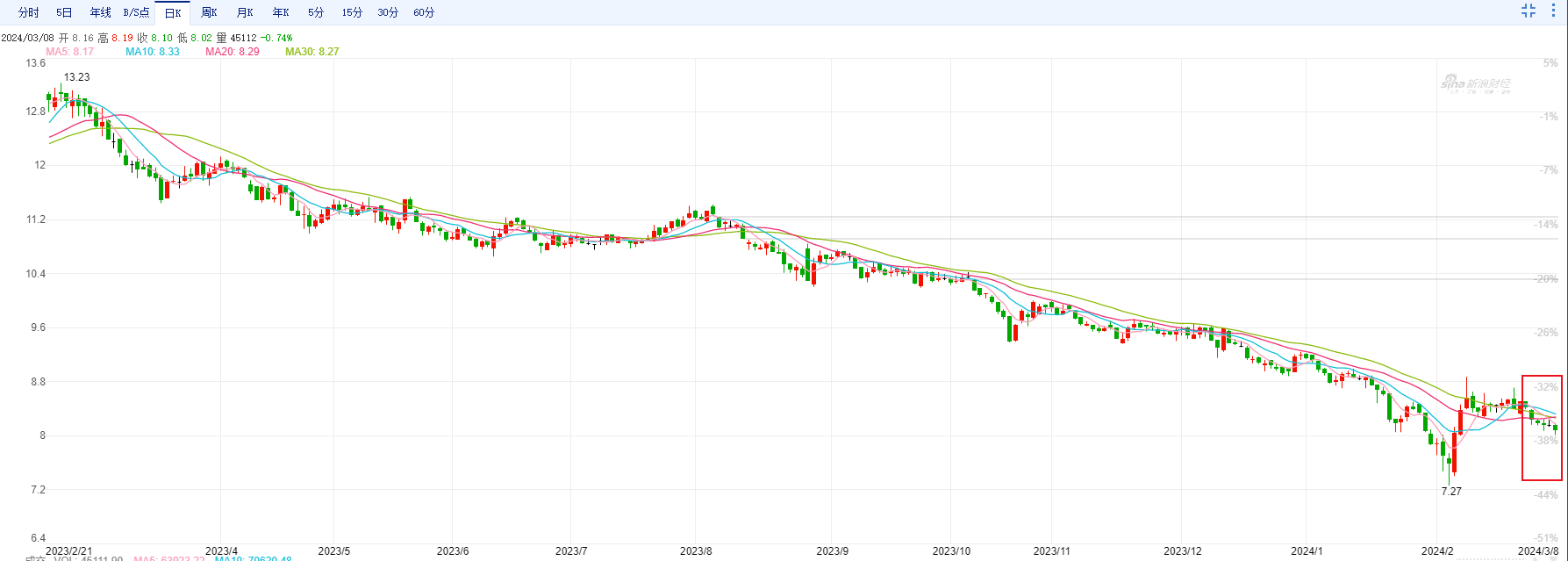Click the pink MA5 indicator label
1568x561 pixels.
point(69,52)
